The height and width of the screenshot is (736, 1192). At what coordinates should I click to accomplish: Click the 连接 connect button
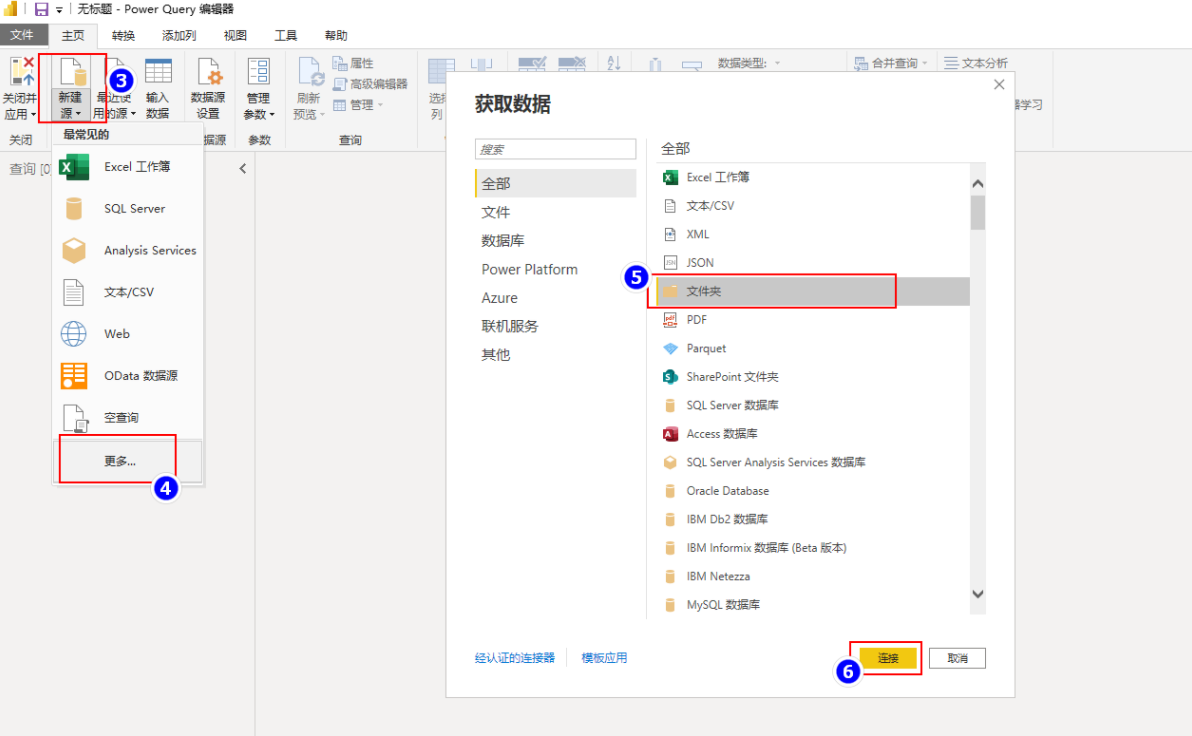tap(888, 658)
